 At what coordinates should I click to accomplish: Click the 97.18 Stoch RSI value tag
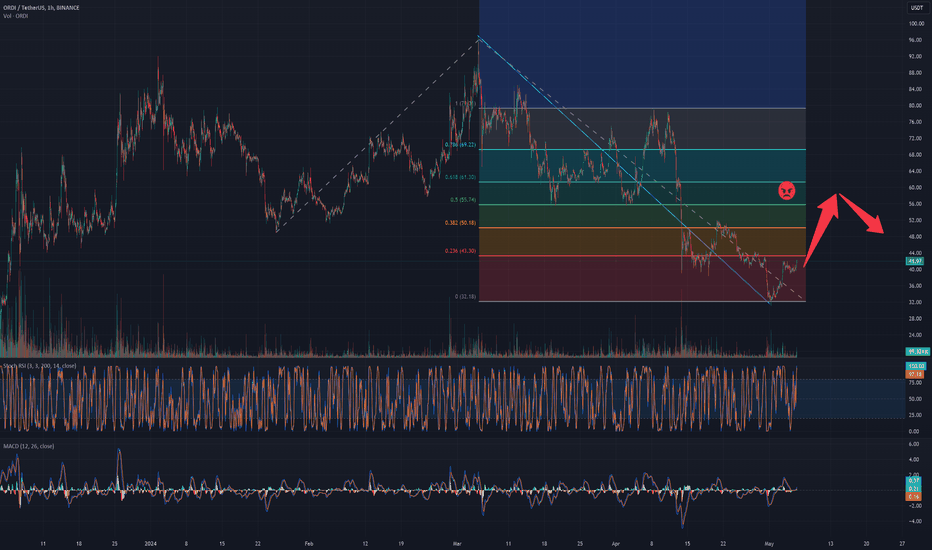(x=915, y=375)
